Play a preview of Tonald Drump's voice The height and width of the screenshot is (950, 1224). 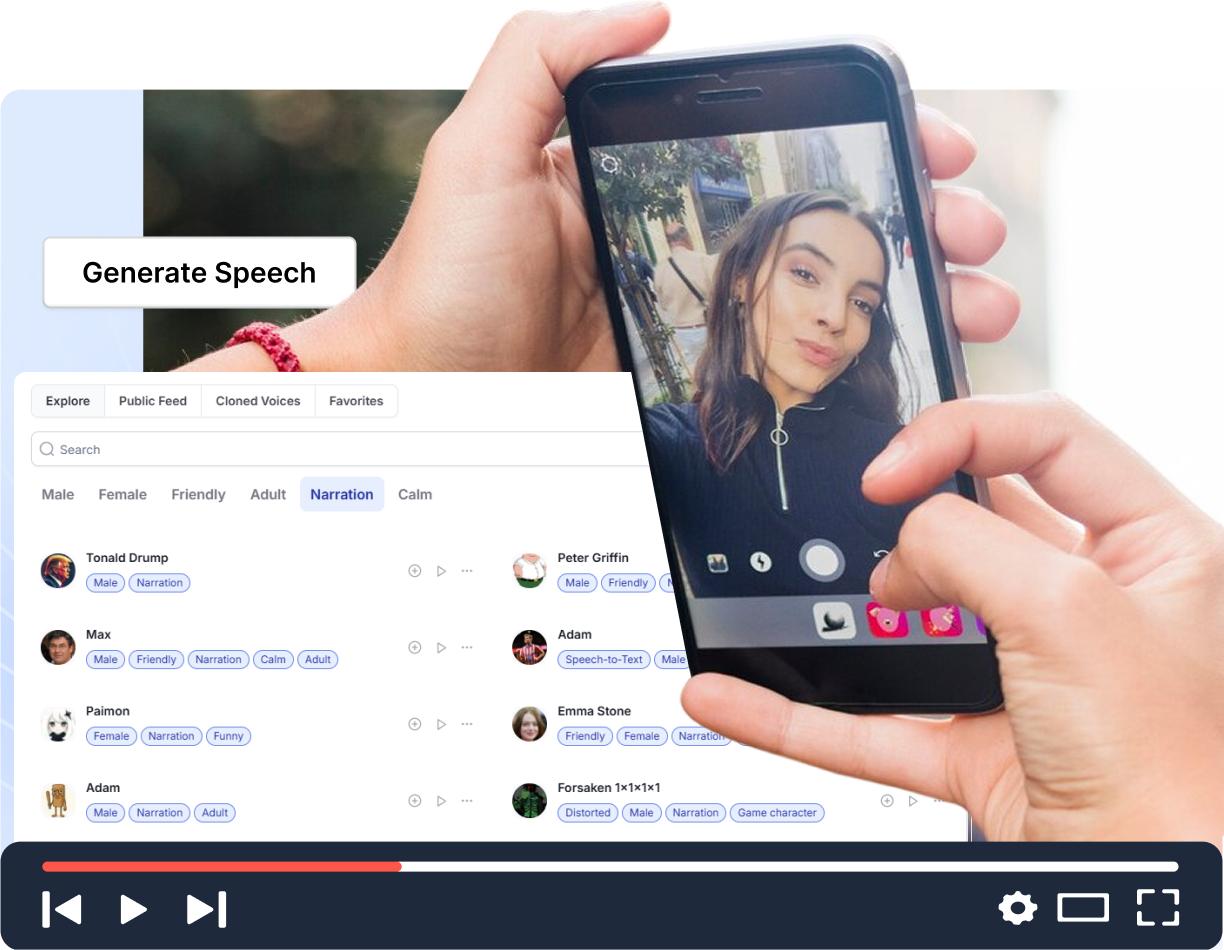pos(440,570)
